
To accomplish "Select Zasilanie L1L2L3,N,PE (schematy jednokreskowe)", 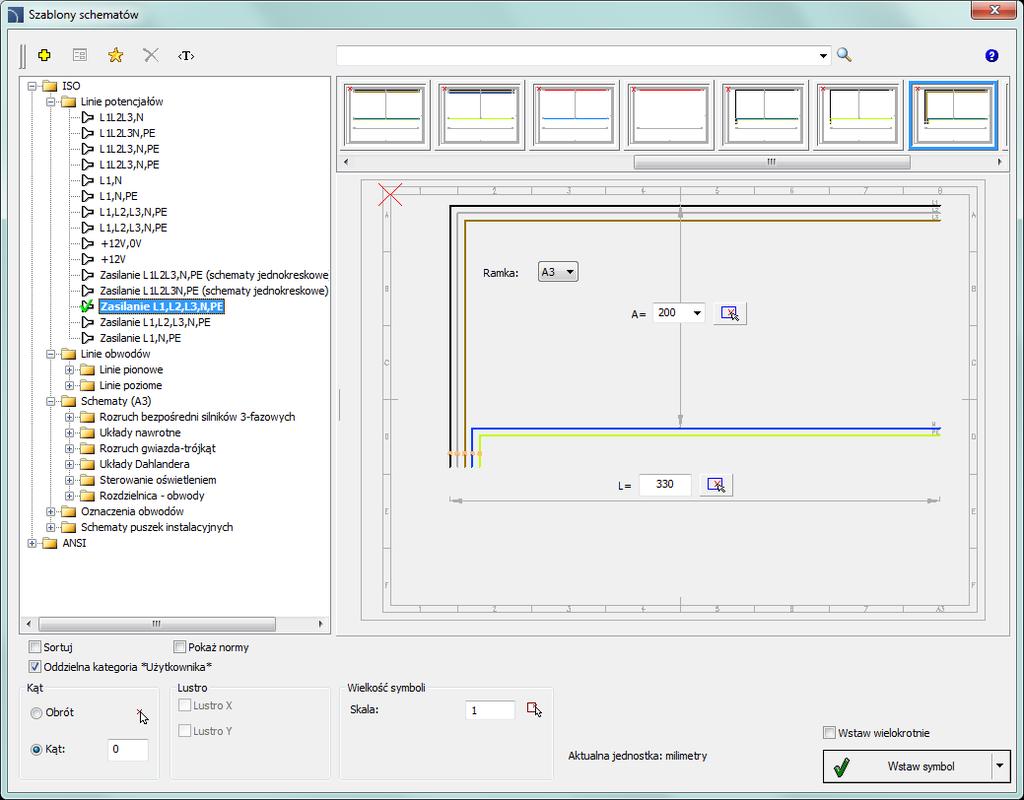I will pyautogui.click(x=214, y=275).
